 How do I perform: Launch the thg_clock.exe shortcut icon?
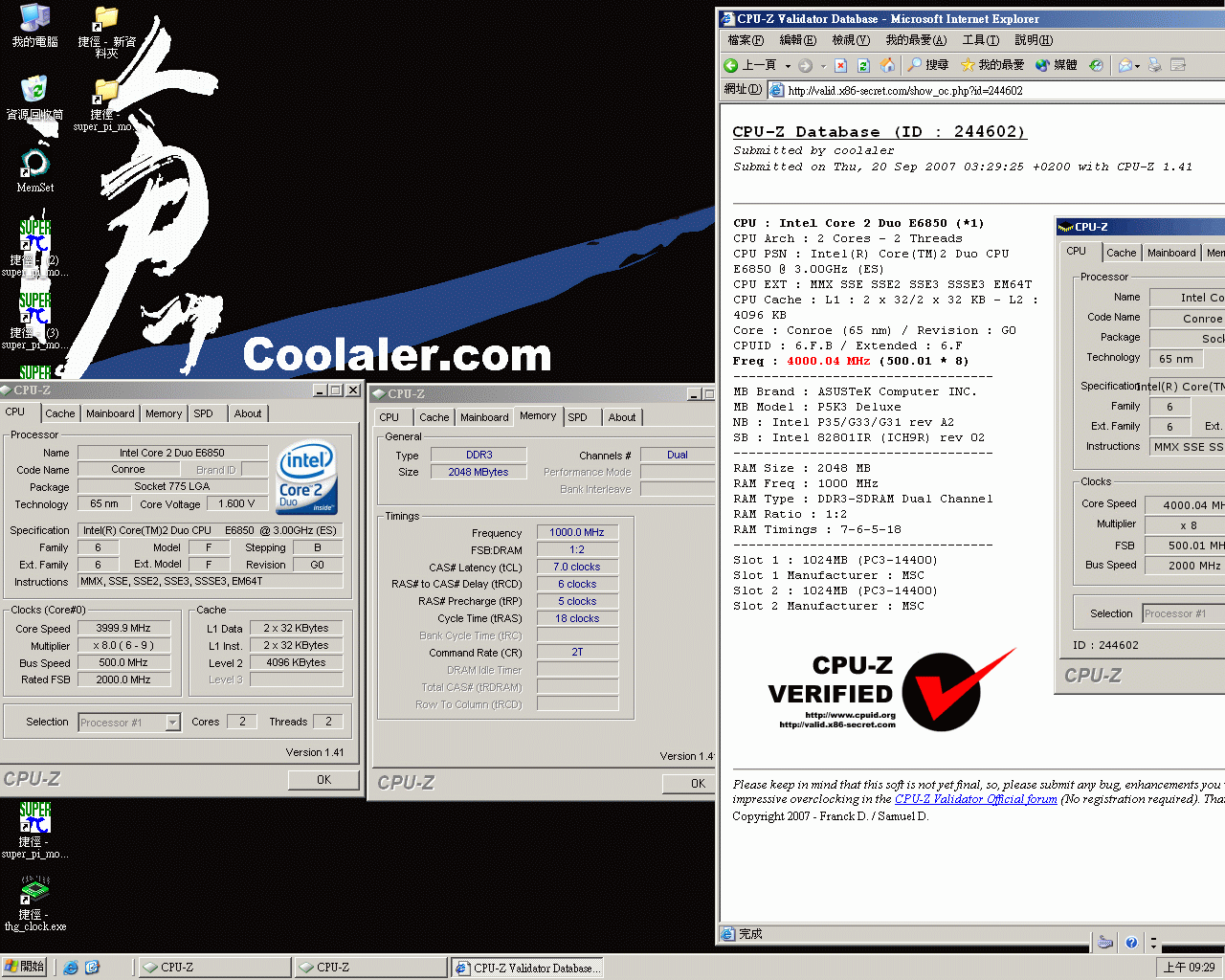pyautogui.click(x=34, y=903)
